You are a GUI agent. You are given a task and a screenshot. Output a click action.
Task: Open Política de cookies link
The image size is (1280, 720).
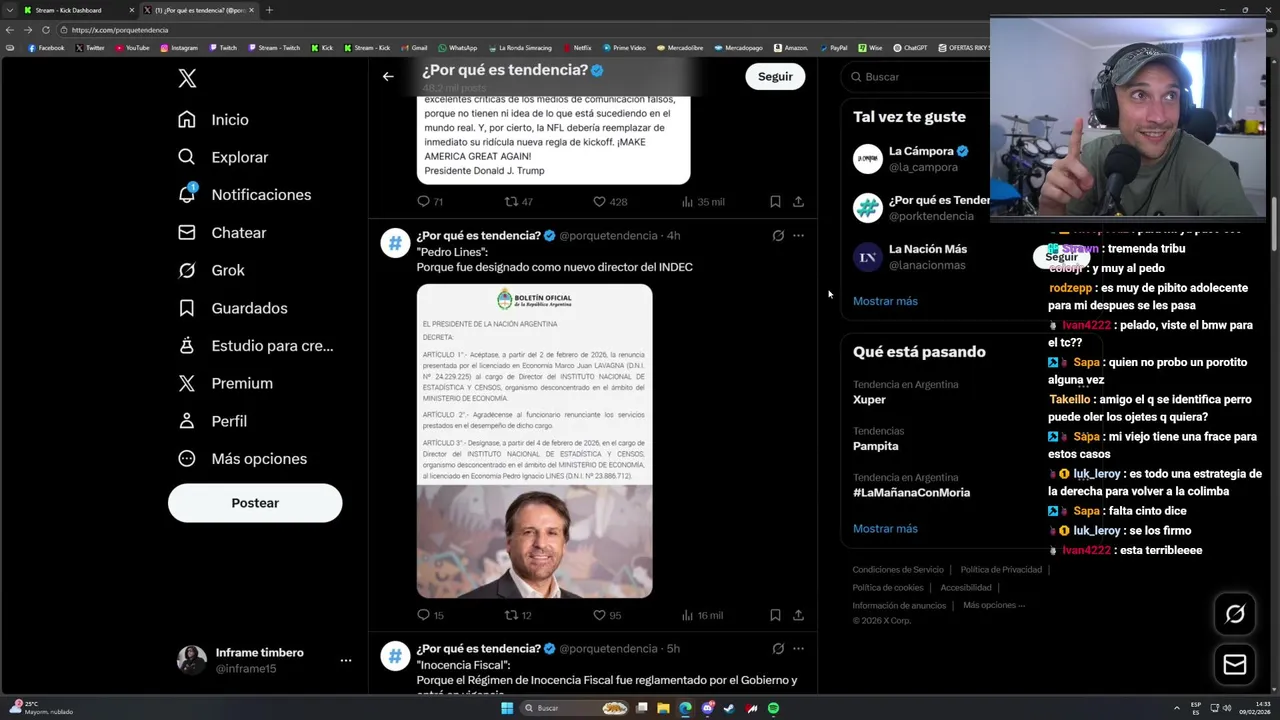pyautogui.click(x=888, y=588)
